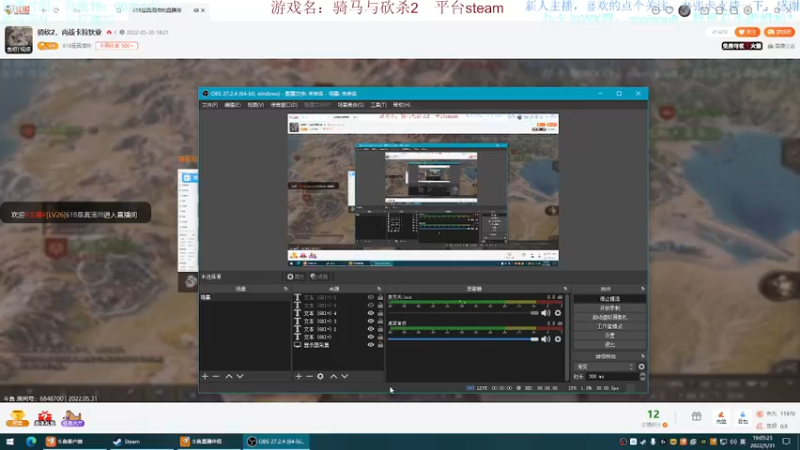Open the scene transition type dropdown
The width and height of the screenshot is (800, 450).
pos(605,366)
